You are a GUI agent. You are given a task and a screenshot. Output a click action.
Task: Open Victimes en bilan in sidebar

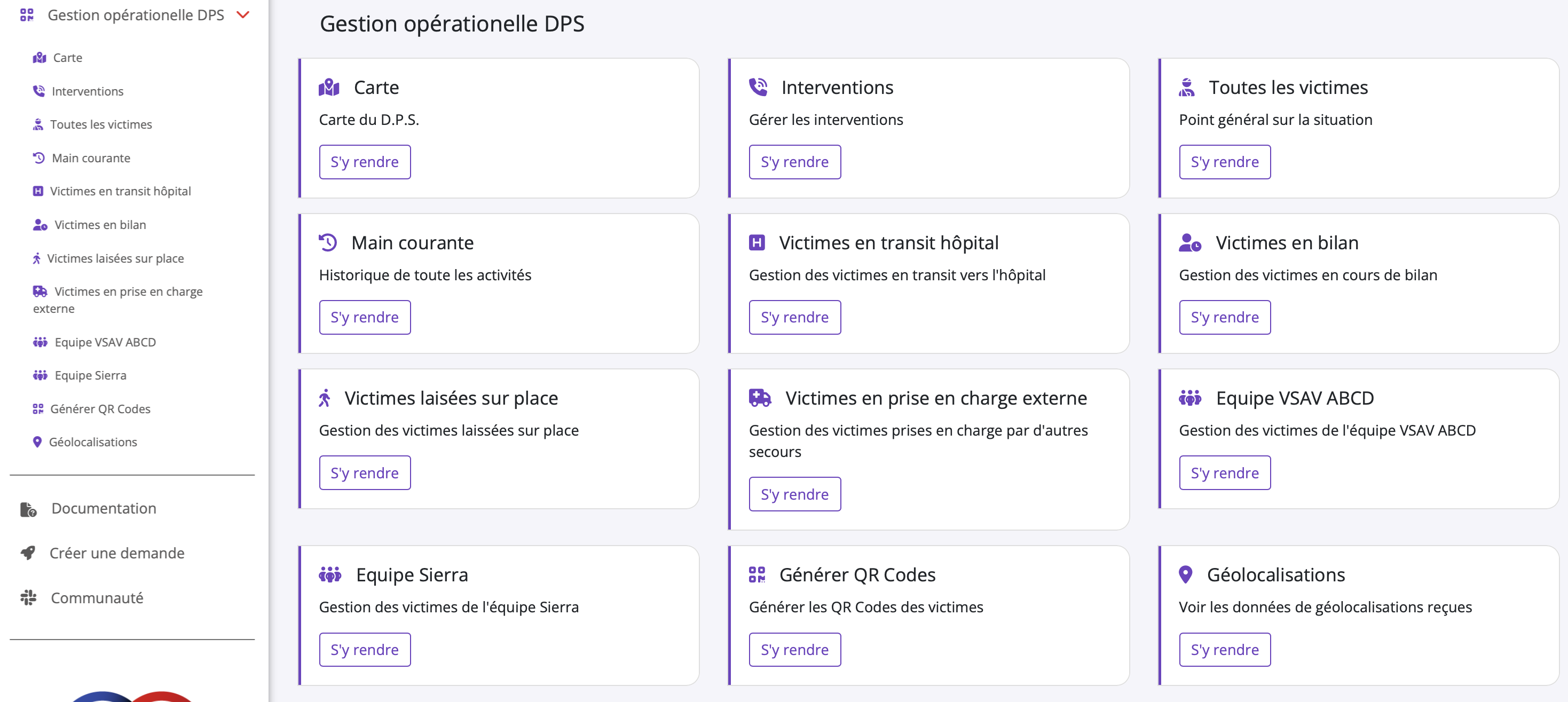click(x=100, y=225)
